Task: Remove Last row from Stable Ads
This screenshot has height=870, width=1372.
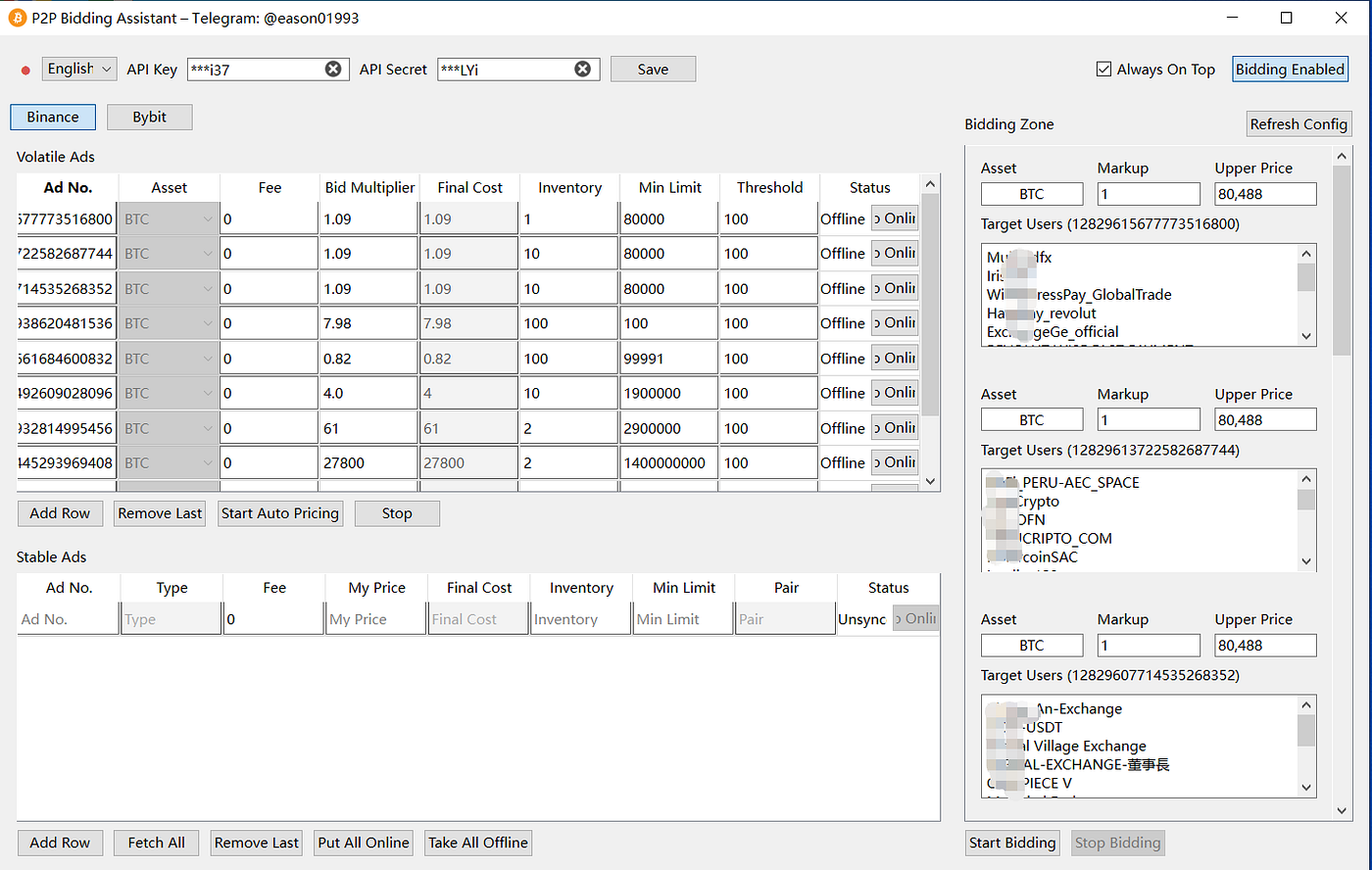Action: 257,843
